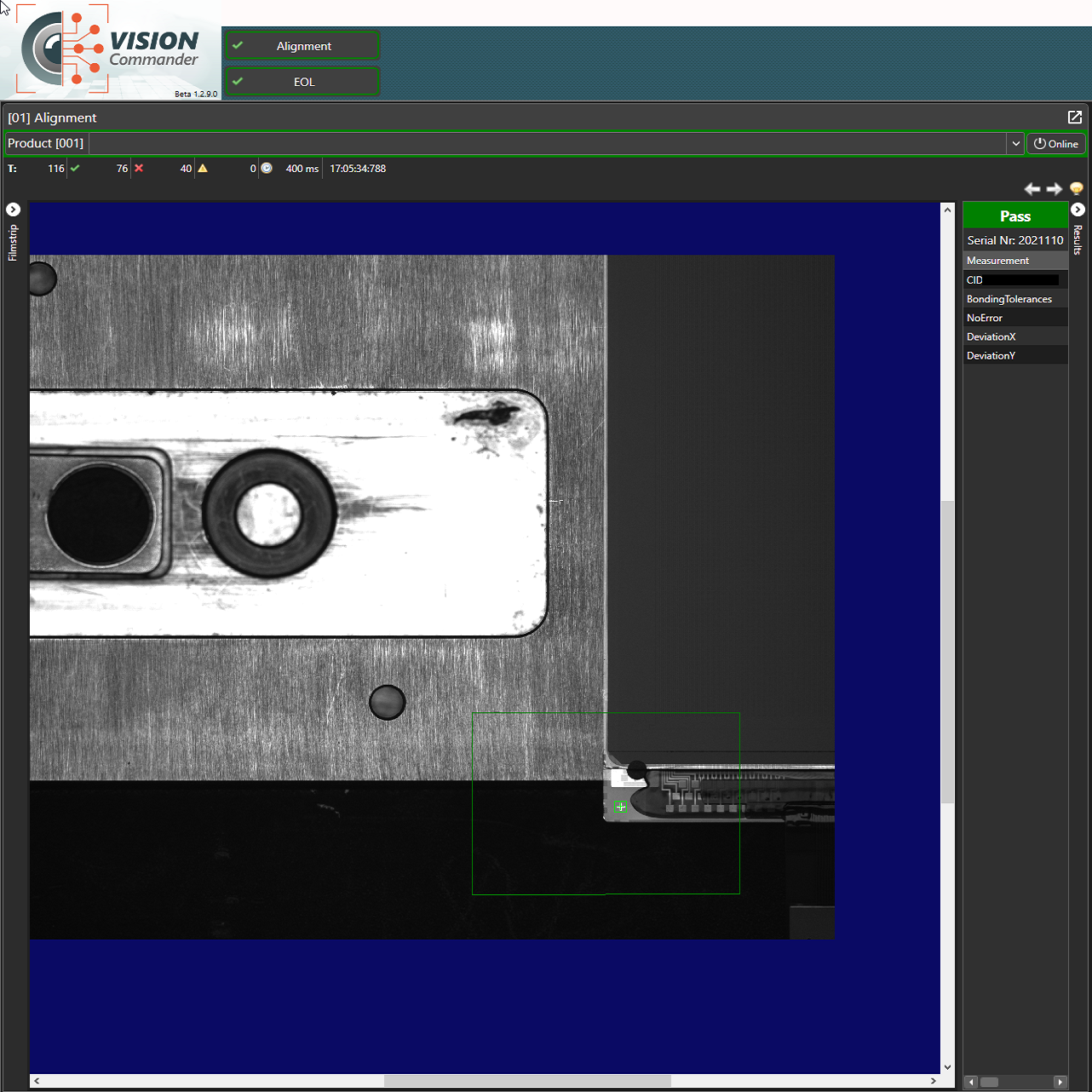Click the Product selection input field
The width and height of the screenshot is (1092, 1092).
547,144
